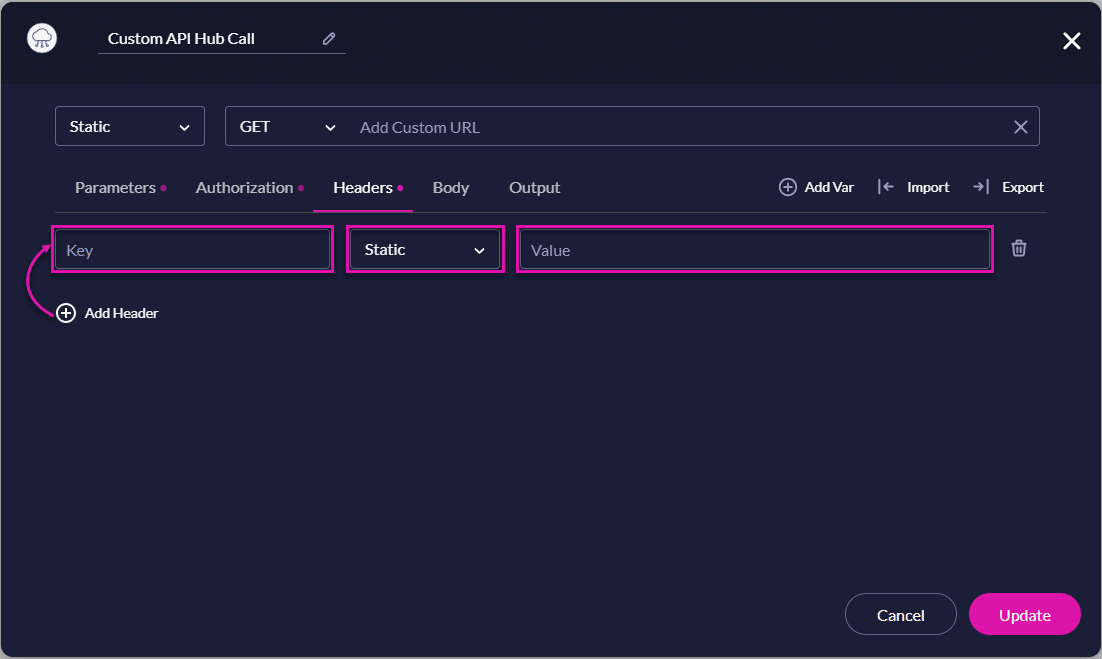
Task: Close the Custom API Hub Call dialog
Action: click(1071, 41)
